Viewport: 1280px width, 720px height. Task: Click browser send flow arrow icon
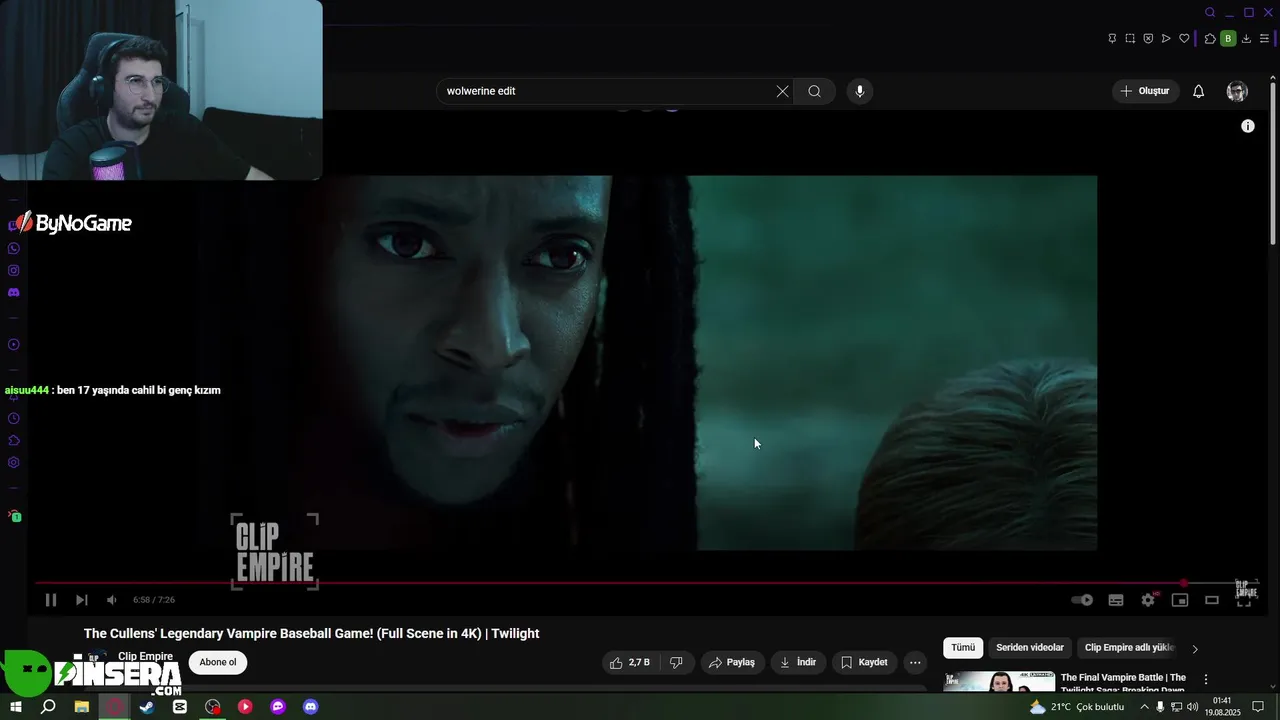click(x=1166, y=39)
